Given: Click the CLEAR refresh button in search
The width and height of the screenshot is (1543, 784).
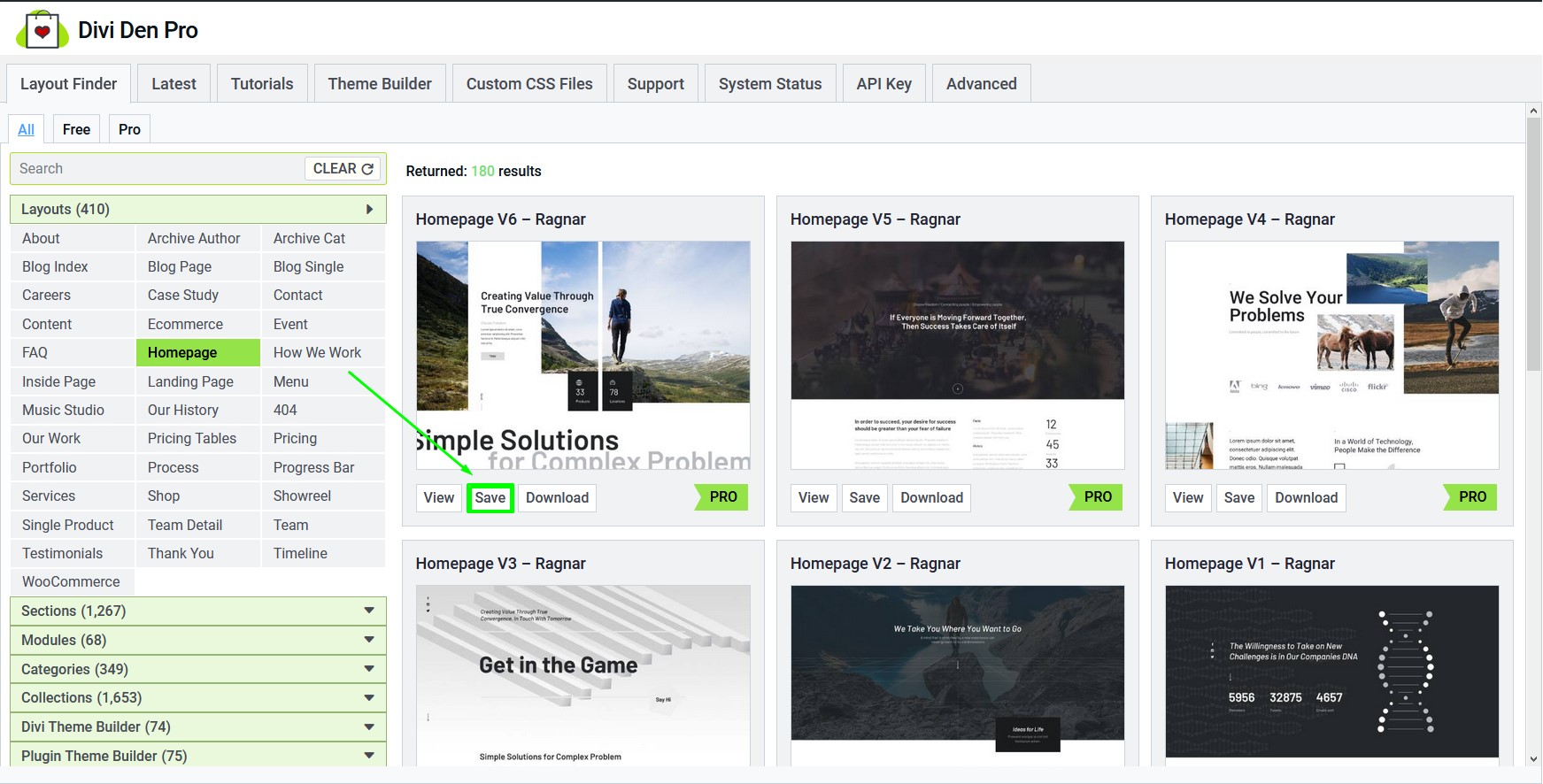Looking at the screenshot, I should tap(343, 168).
